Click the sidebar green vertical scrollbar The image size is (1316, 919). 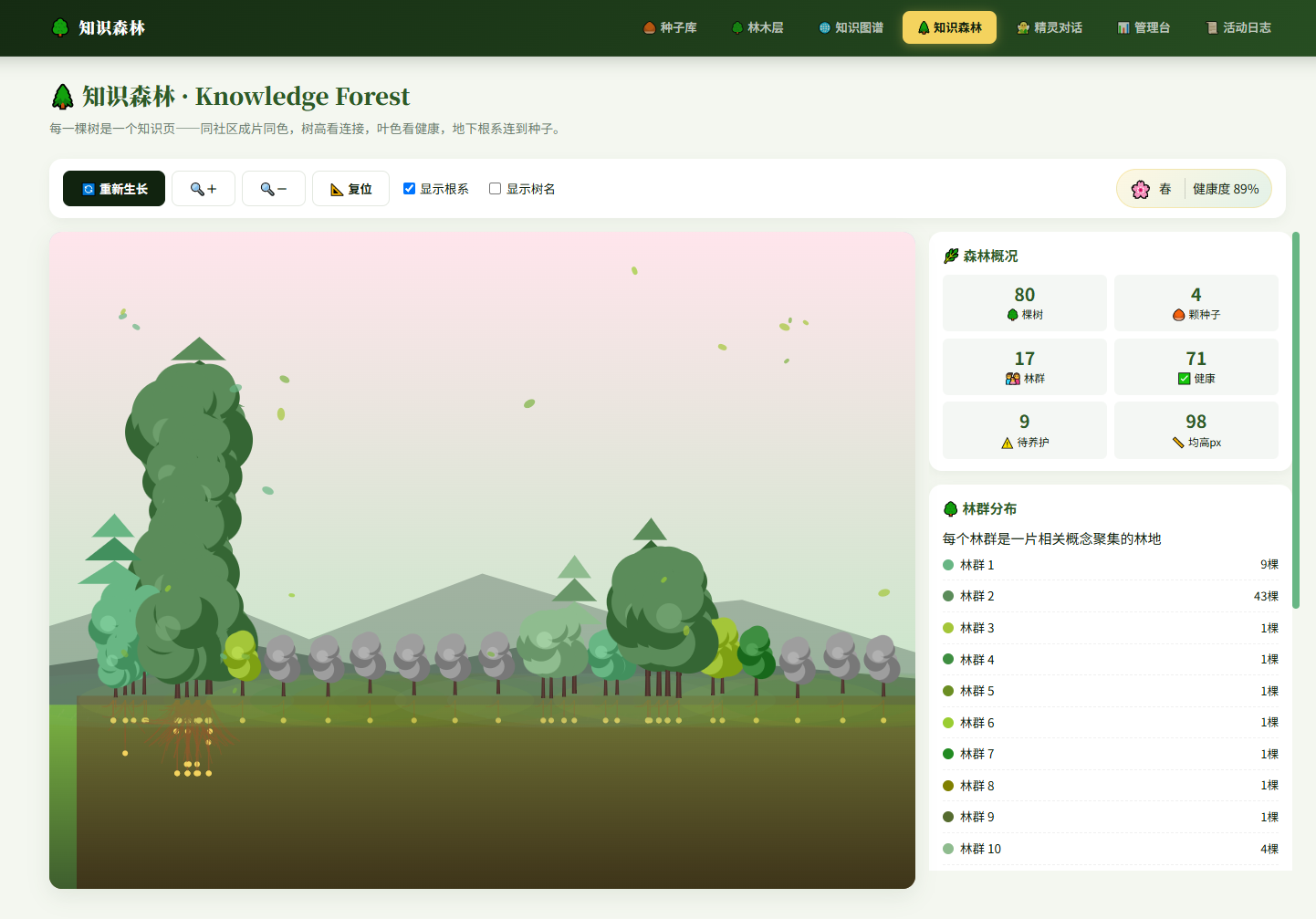(x=1296, y=420)
